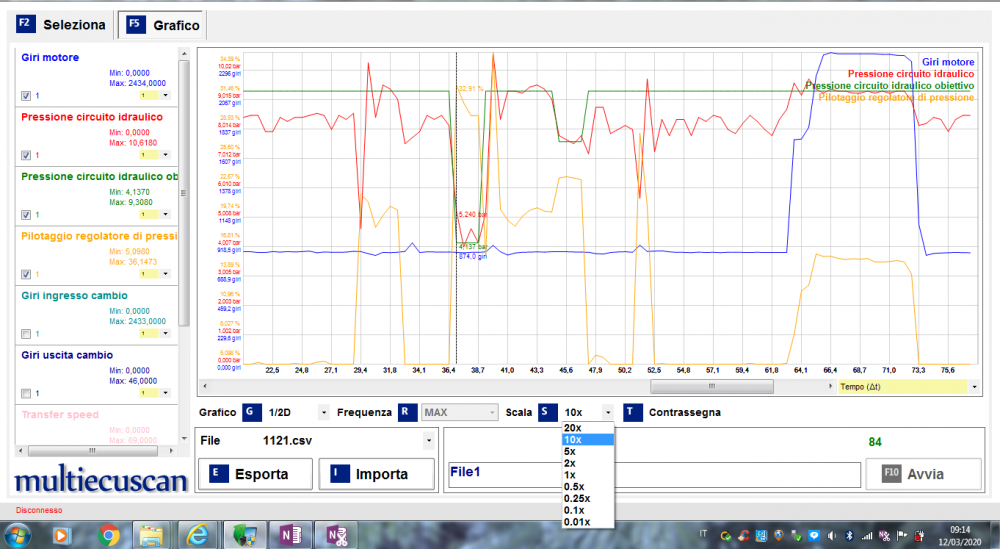Disable Pilotaggio regolatore di pressione checkbox
This screenshot has height=549, width=1000.
click(26, 274)
